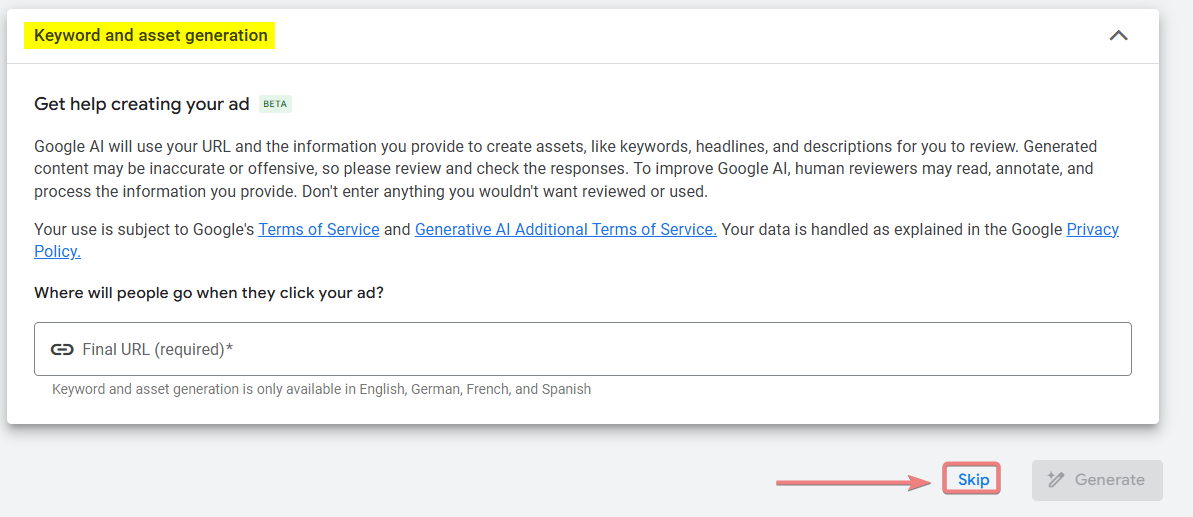This screenshot has width=1193, height=517.
Task: Click the magic pencil icon beside Generate
Action: click(x=1055, y=480)
